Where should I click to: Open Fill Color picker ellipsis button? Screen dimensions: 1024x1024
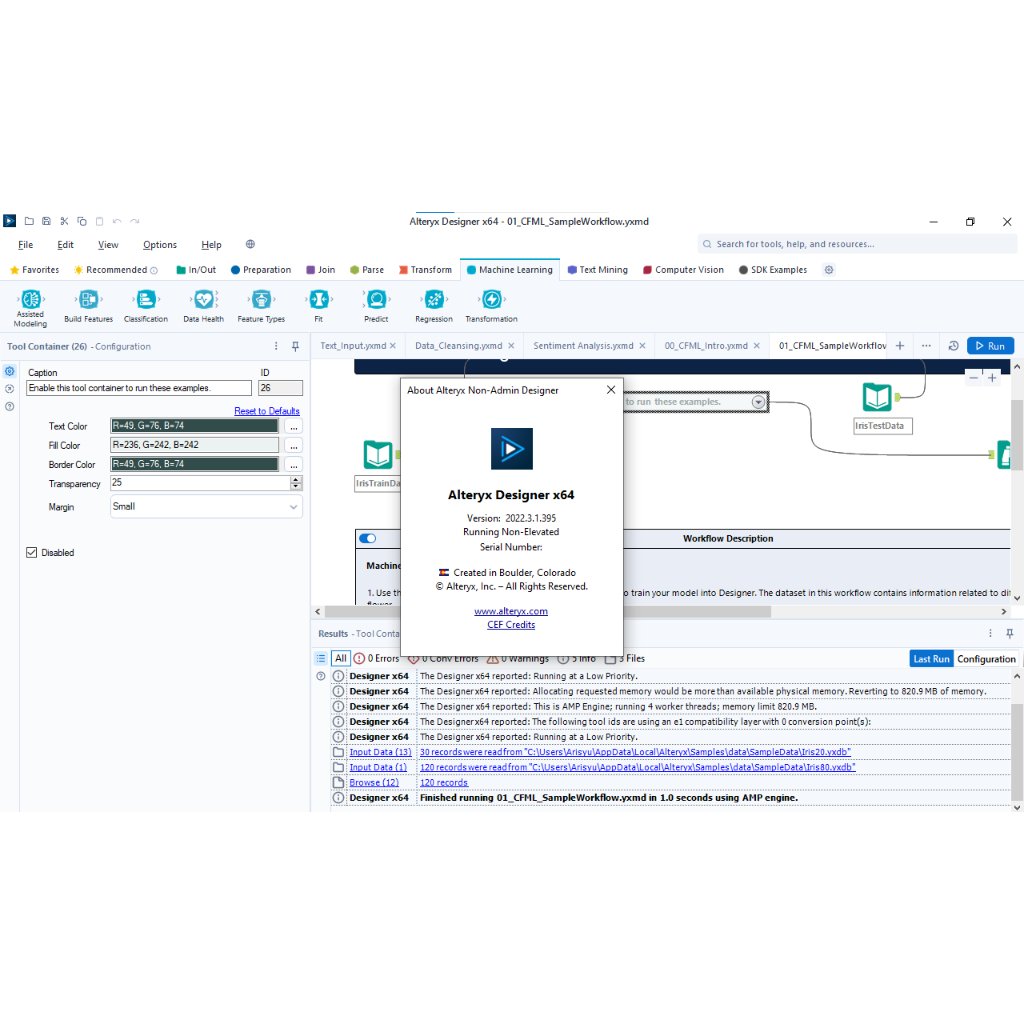[294, 445]
